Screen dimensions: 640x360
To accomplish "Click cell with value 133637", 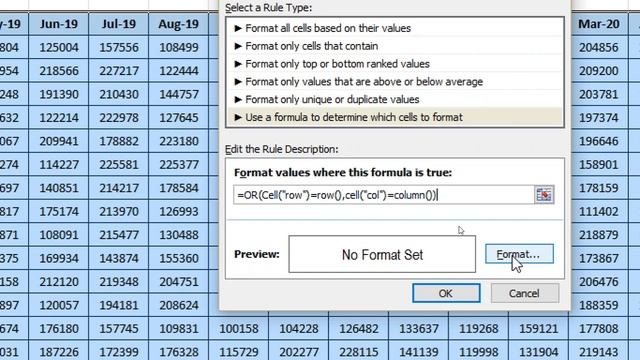I will [x=419, y=329].
